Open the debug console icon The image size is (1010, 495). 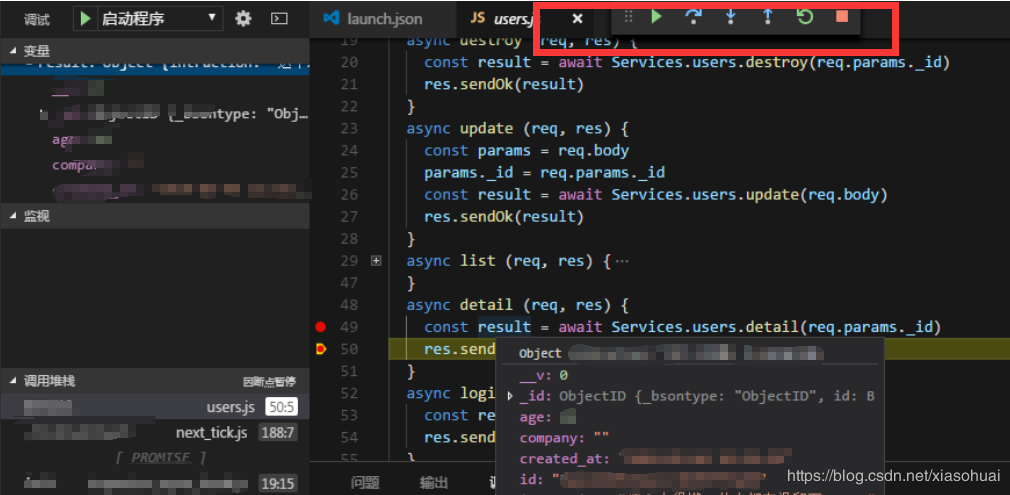279,19
